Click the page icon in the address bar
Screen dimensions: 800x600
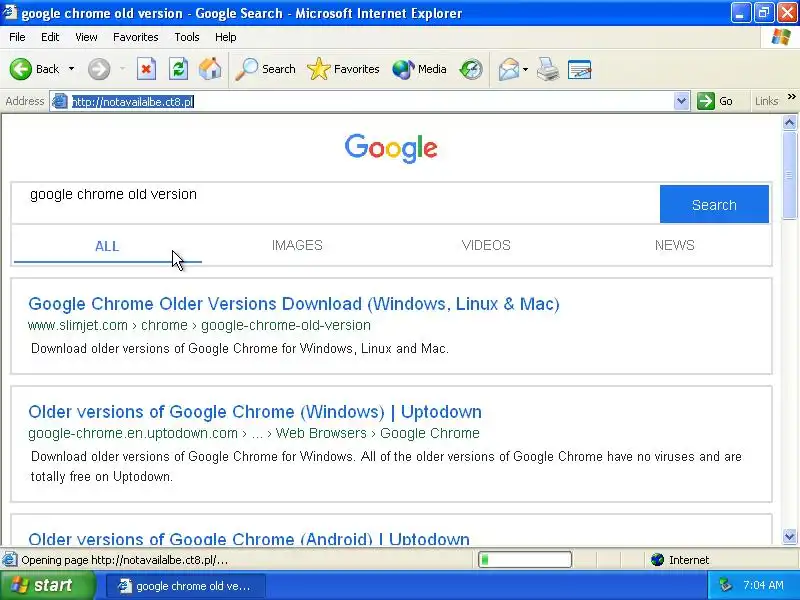pos(60,102)
